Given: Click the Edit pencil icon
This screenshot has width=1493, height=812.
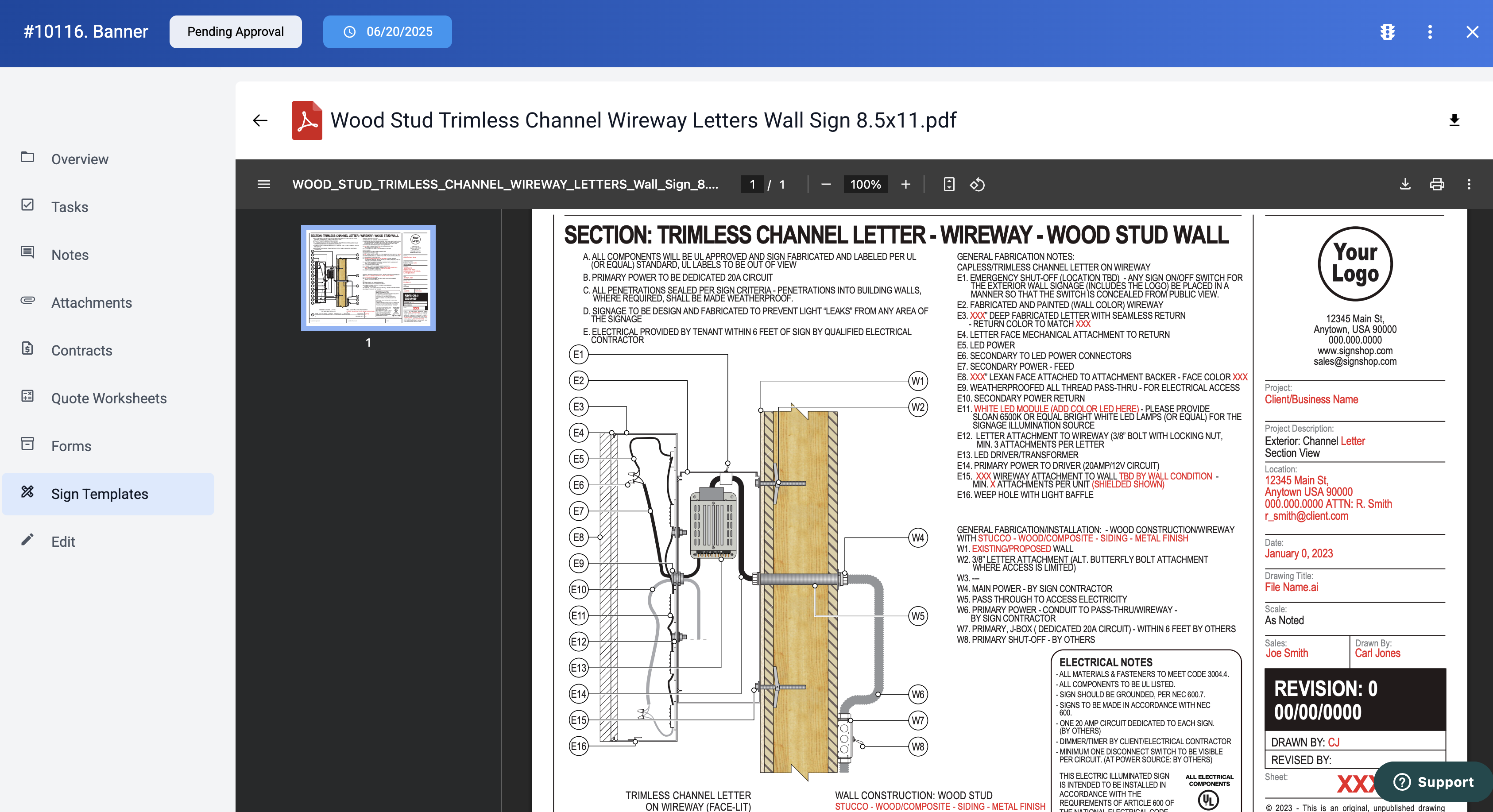Looking at the screenshot, I should point(27,539).
